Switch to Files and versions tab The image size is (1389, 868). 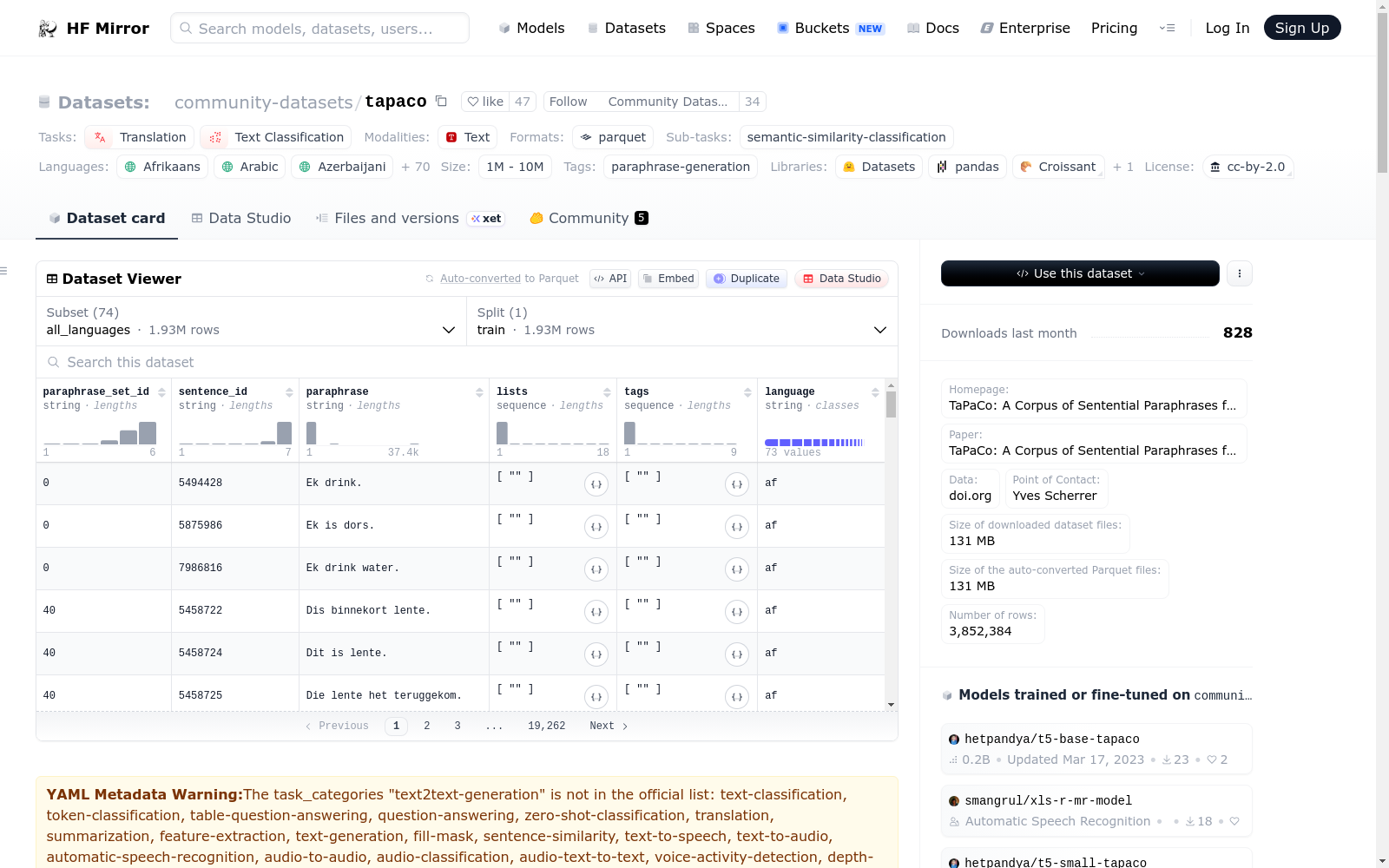[410, 219]
